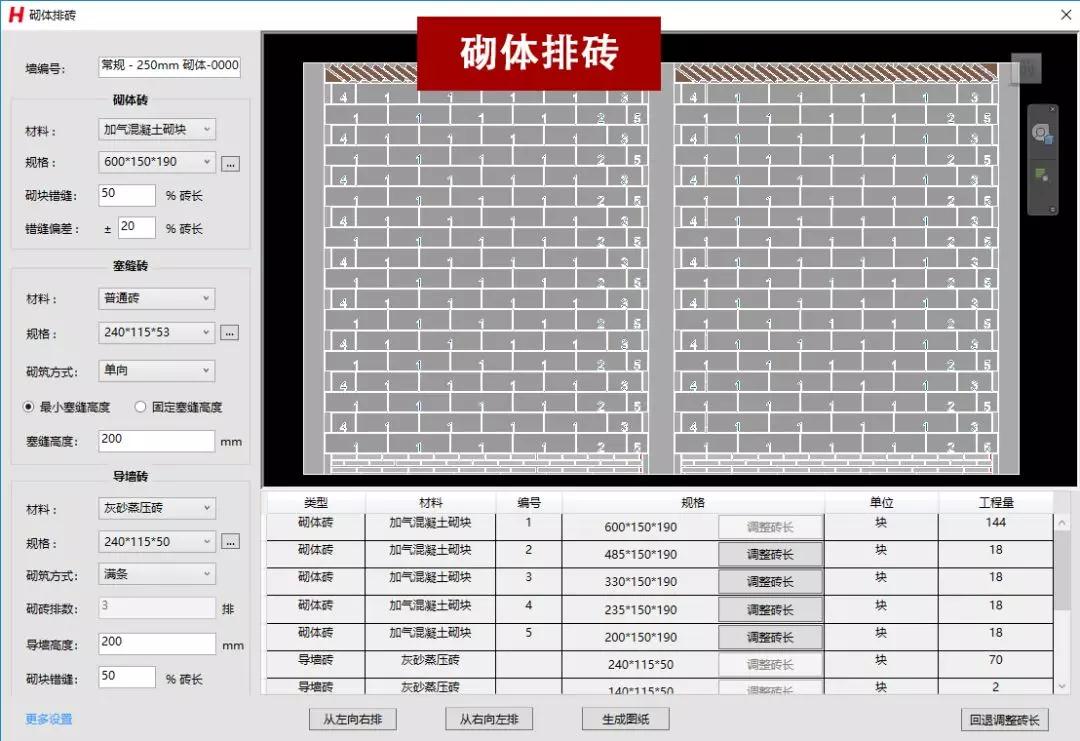The image size is (1080, 741).
Task: Click the 编号 column header
Action: 529,503
